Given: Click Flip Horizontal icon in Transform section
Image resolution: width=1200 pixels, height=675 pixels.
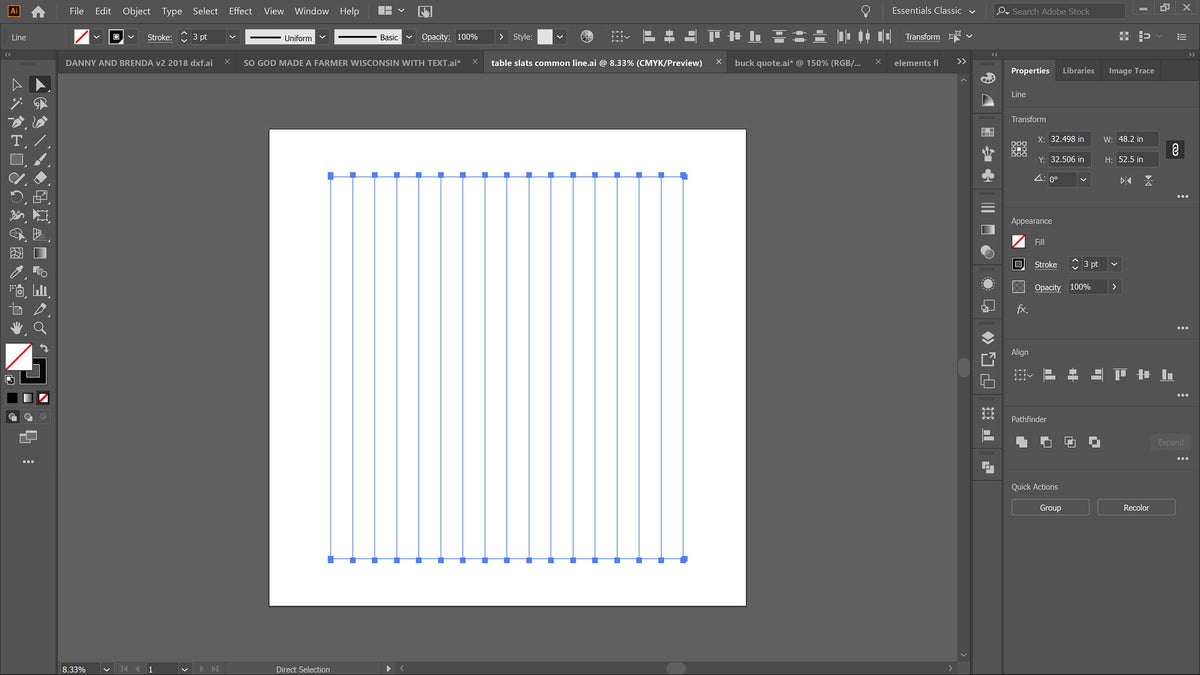Looking at the screenshot, I should [x=1126, y=180].
